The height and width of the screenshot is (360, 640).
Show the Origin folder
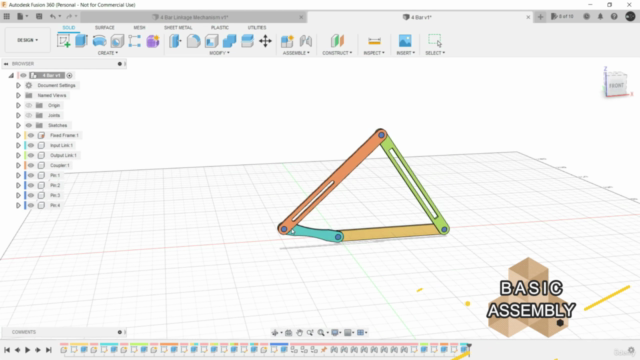coord(29,105)
